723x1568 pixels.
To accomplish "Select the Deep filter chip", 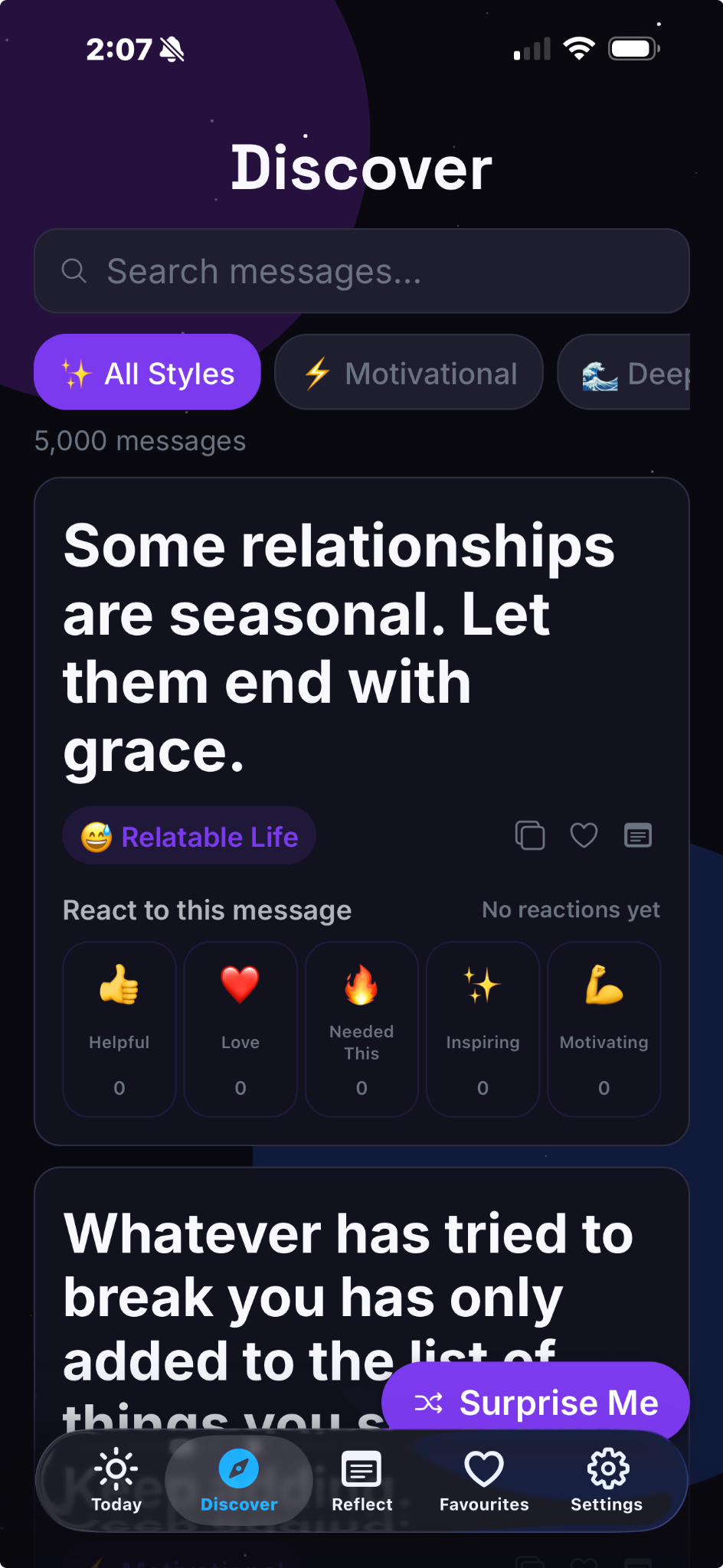I will 624,372.
